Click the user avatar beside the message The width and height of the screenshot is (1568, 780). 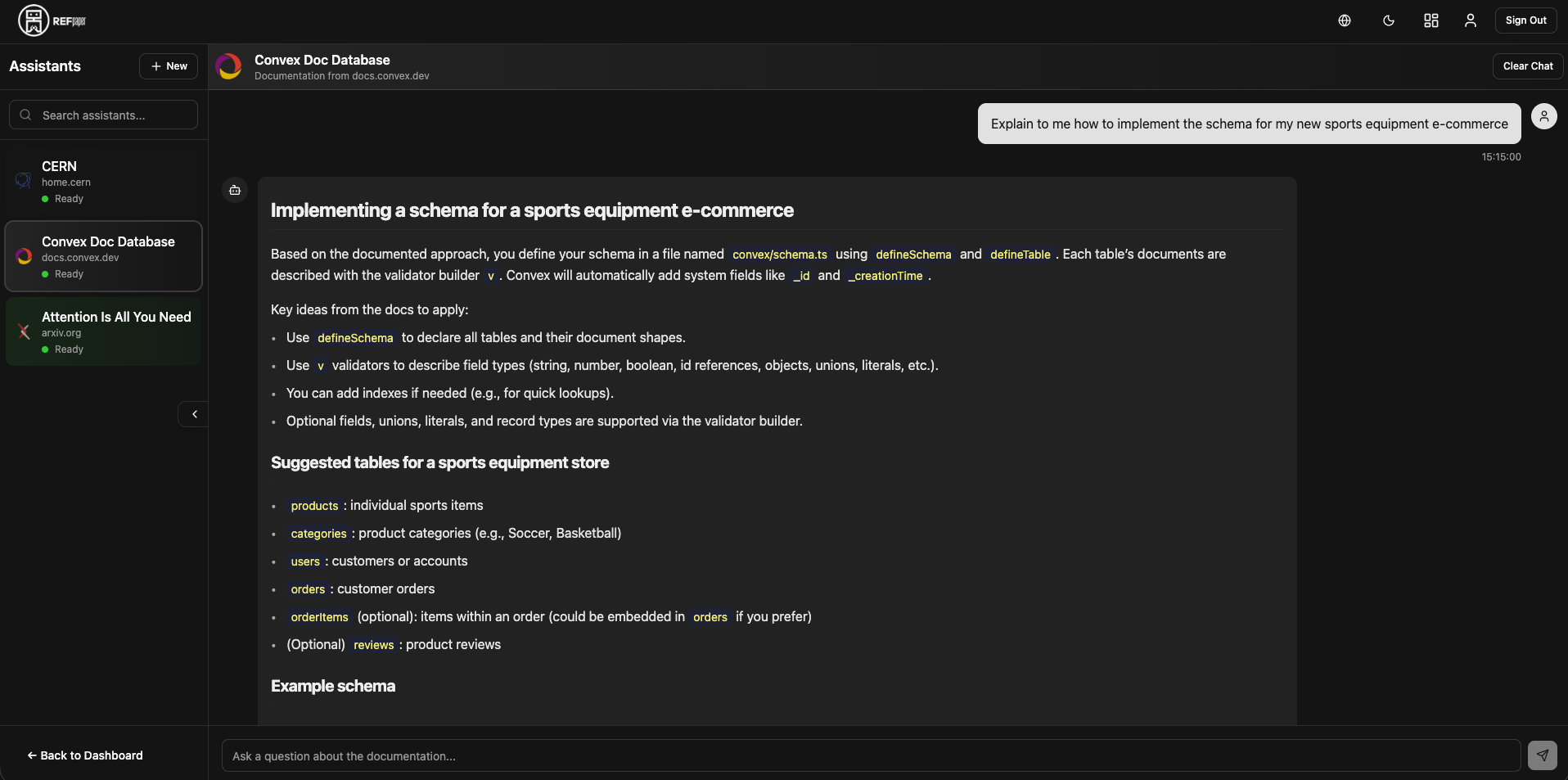(x=1543, y=116)
